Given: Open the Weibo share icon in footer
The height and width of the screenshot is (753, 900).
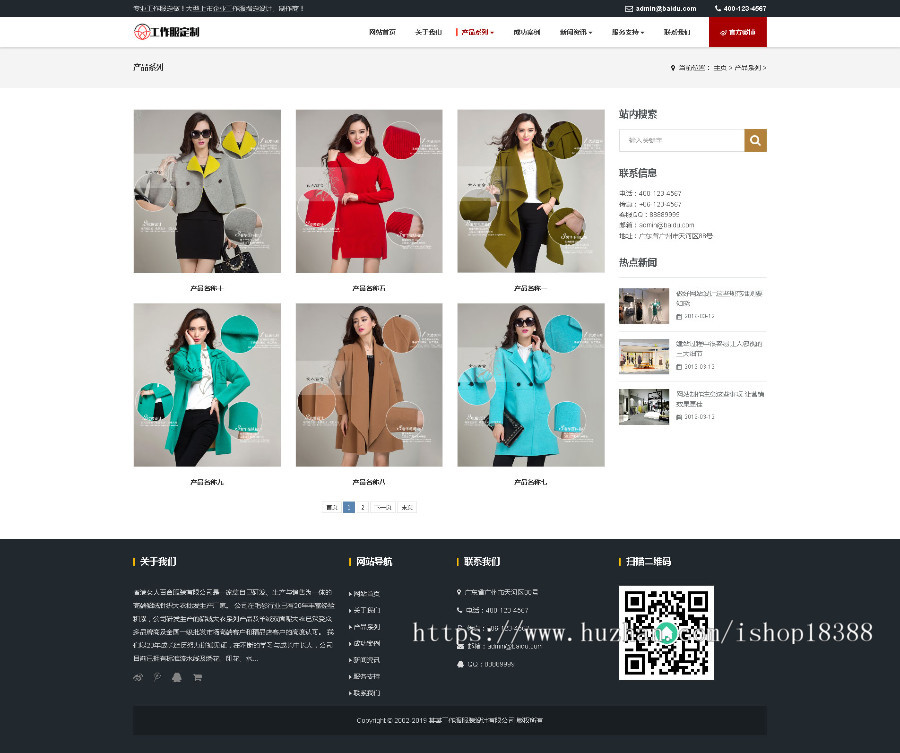Looking at the screenshot, I should pyautogui.click(x=138, y=678).
